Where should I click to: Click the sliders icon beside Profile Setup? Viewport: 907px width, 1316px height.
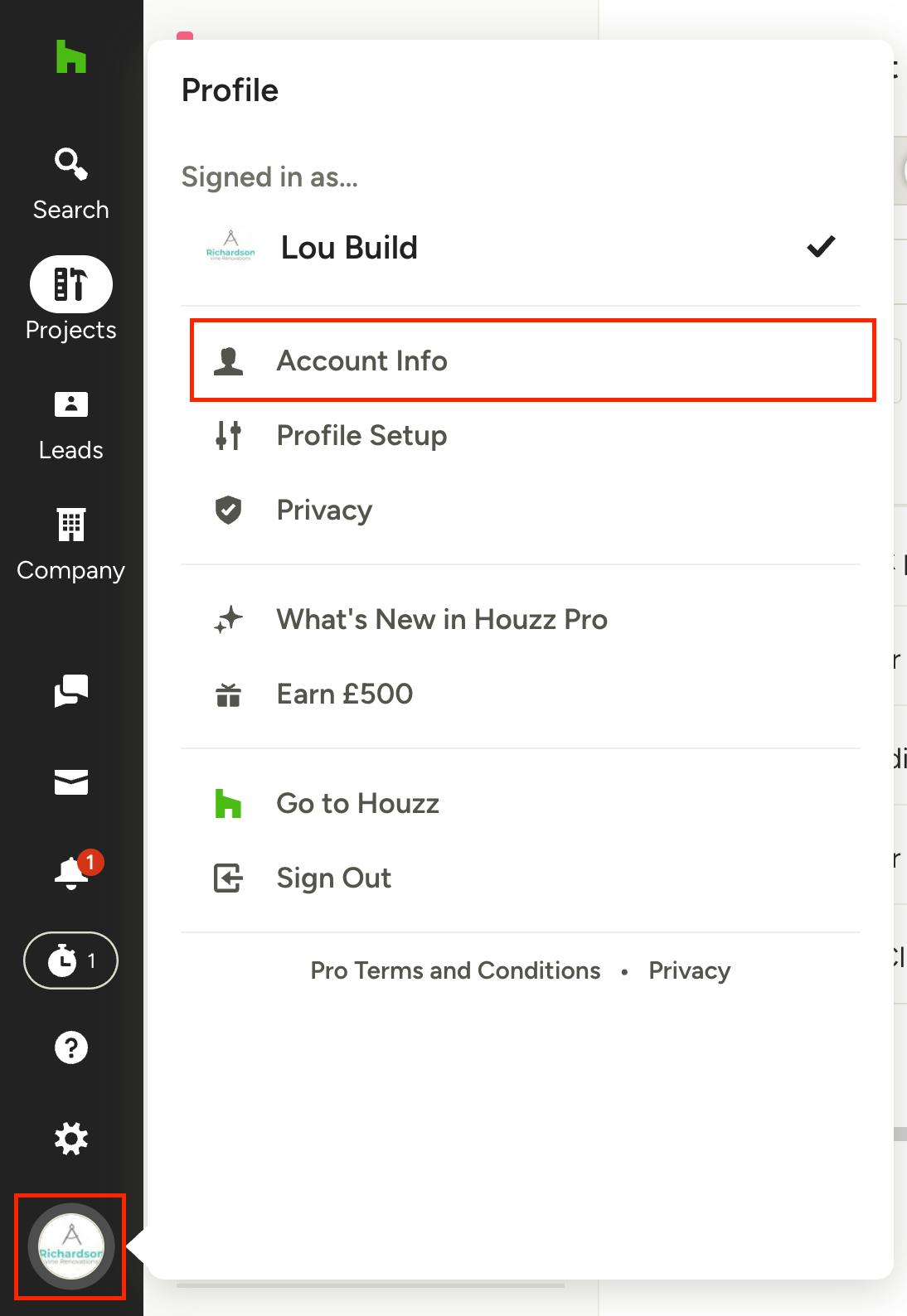(228, 435)
